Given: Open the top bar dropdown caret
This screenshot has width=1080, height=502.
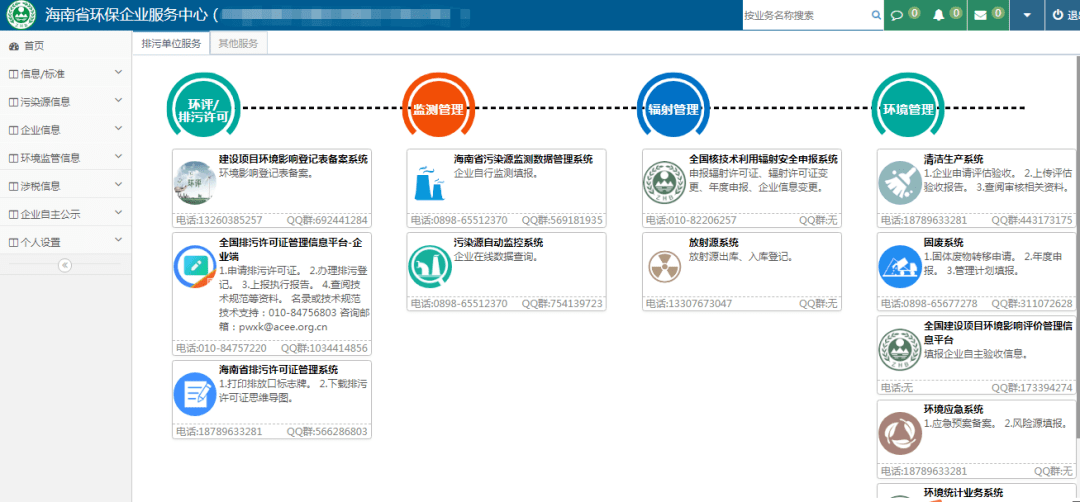Looking at the screenshot, I should (1027, 15).
